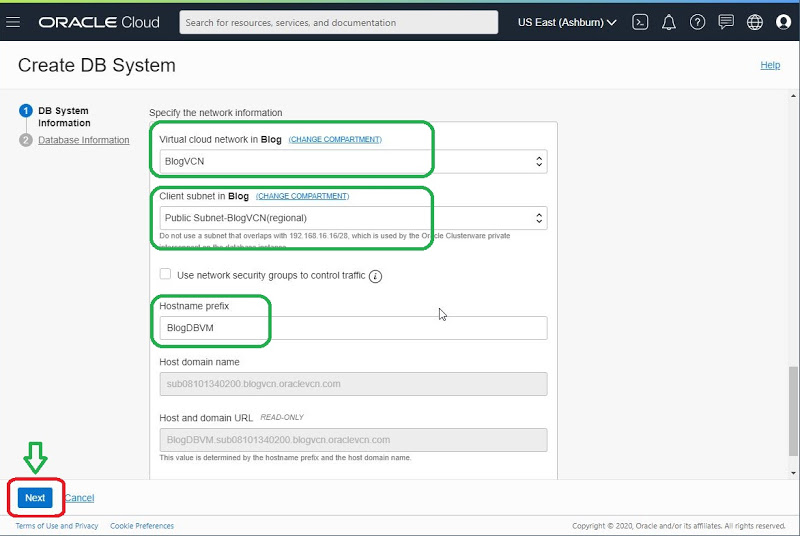Click the vertical scrollbar thumb
The image size is (800, 536).
point(793,411)
